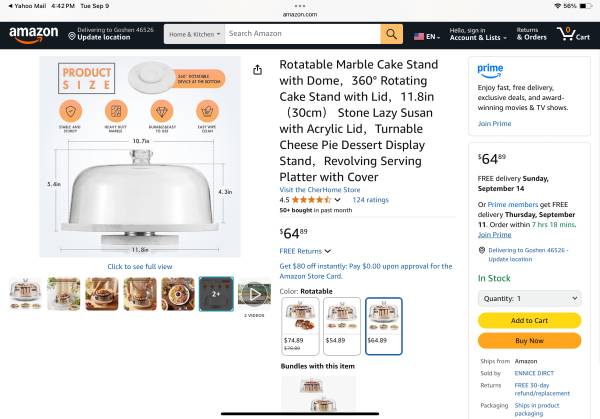The height and width of the screenshot is (419, 600).
Task: Click the Amazon logo
Action: [34, 34]
